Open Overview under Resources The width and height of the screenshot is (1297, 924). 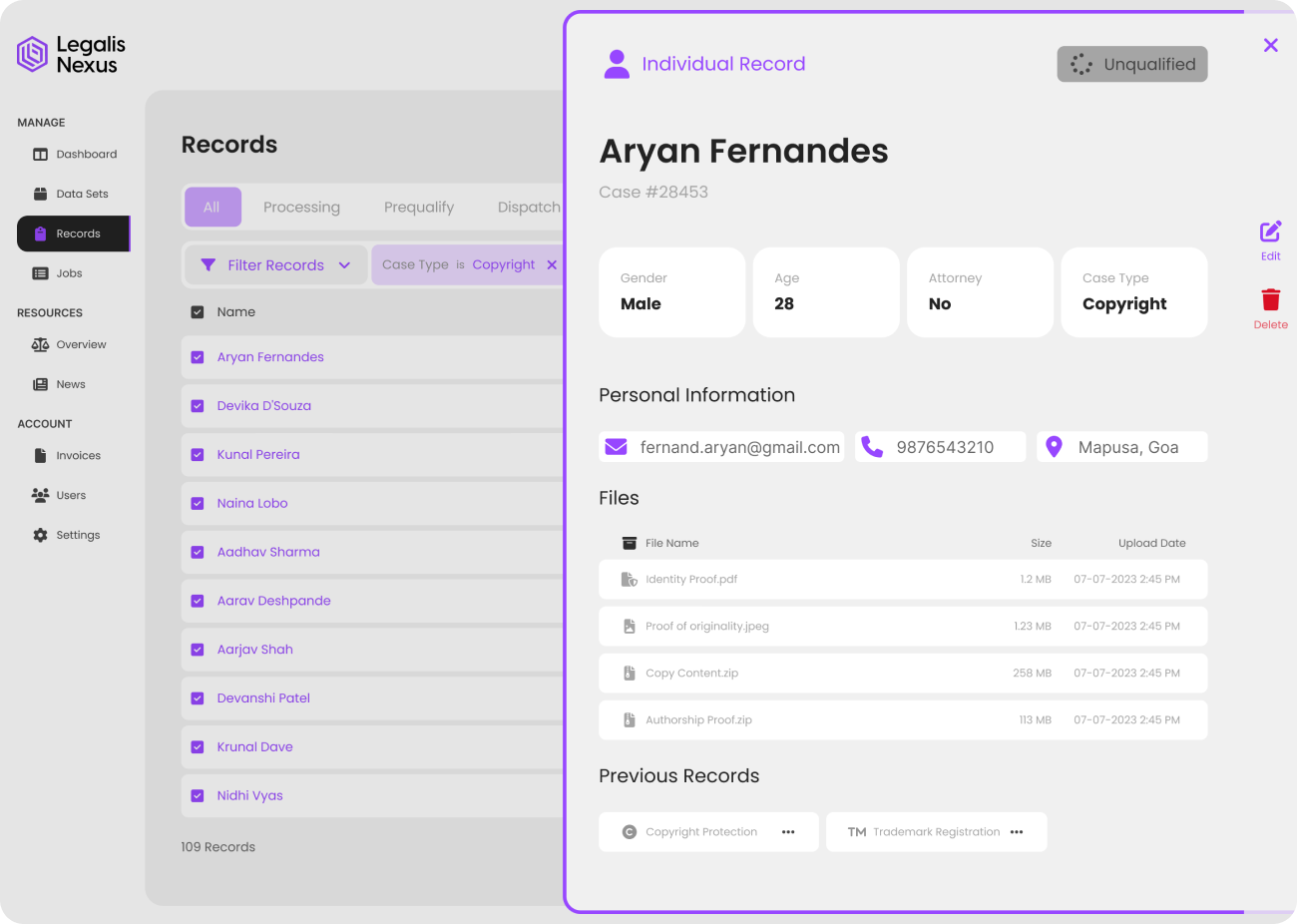point(69,344)
